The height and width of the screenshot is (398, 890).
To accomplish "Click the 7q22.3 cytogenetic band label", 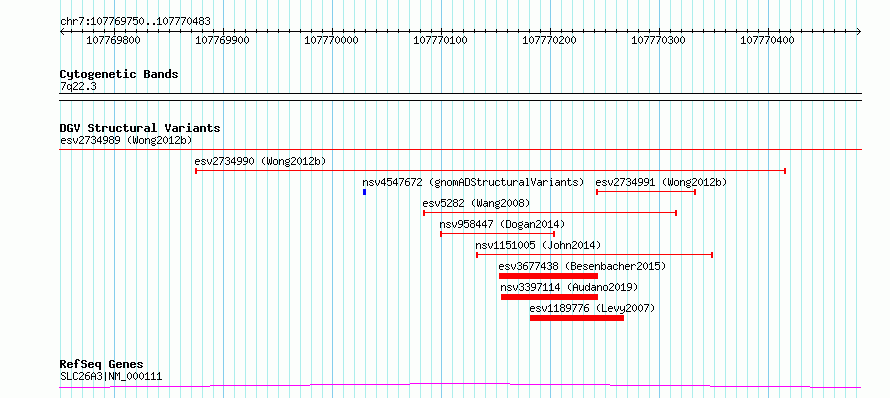I will click(x=78, y=86).
